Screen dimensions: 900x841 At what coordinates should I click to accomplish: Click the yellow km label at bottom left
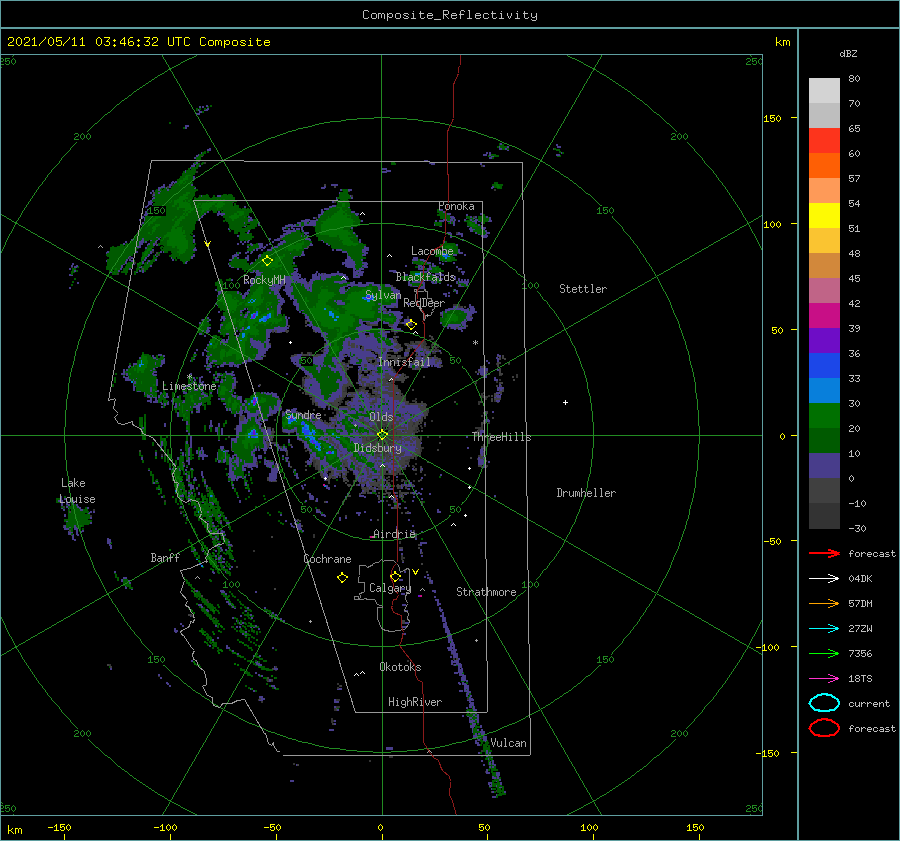click(x=14, y=830)
